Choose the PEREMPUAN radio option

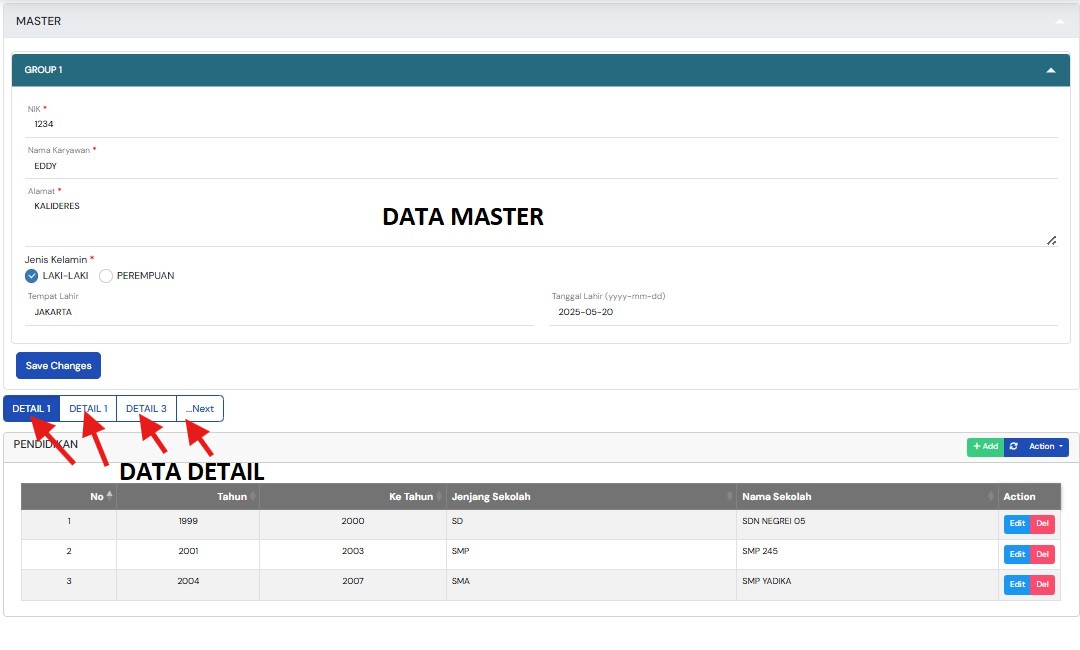point(105,276)
